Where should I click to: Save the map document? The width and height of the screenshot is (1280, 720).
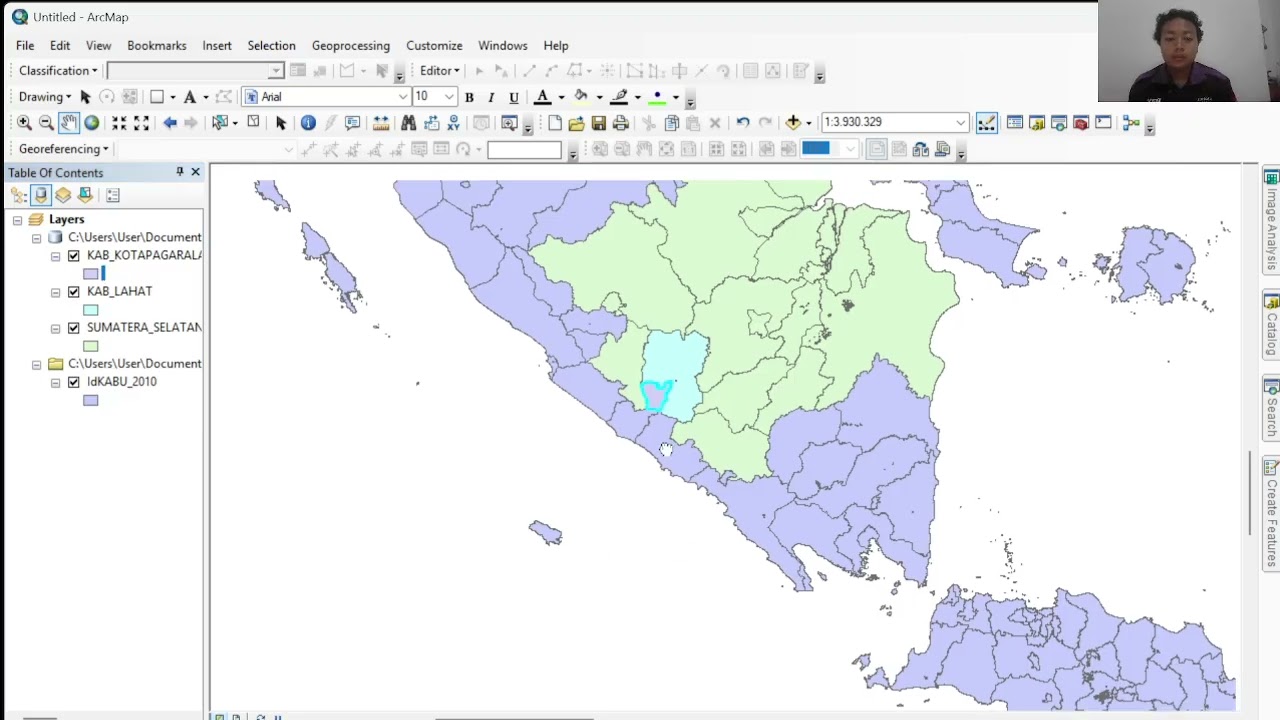(x=598, y=122)
